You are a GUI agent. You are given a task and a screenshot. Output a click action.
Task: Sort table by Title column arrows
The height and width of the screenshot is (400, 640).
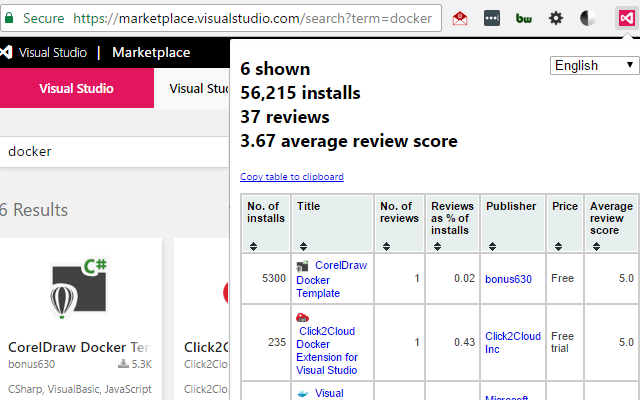(x=303, y=246)
